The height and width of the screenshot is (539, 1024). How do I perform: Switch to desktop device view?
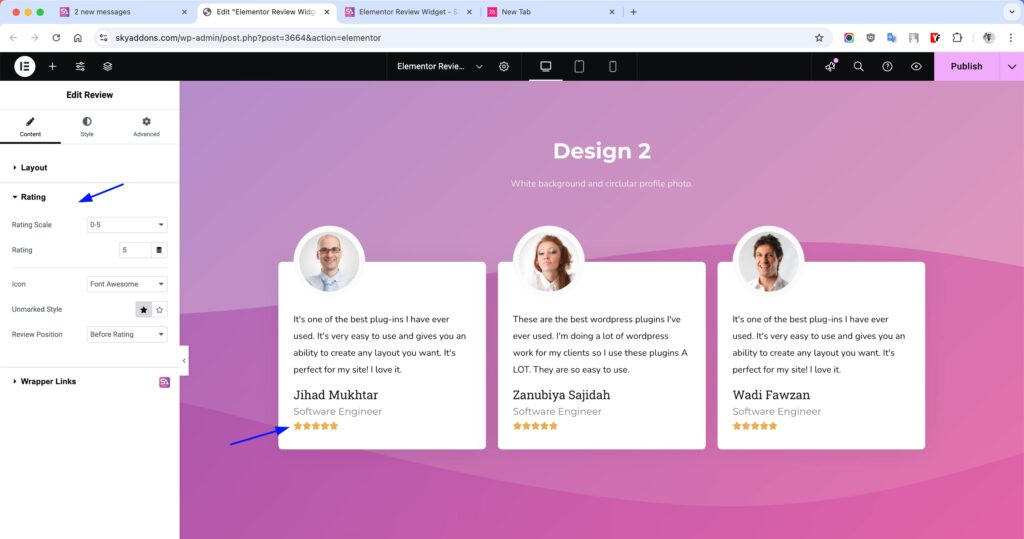click(545, 66)
